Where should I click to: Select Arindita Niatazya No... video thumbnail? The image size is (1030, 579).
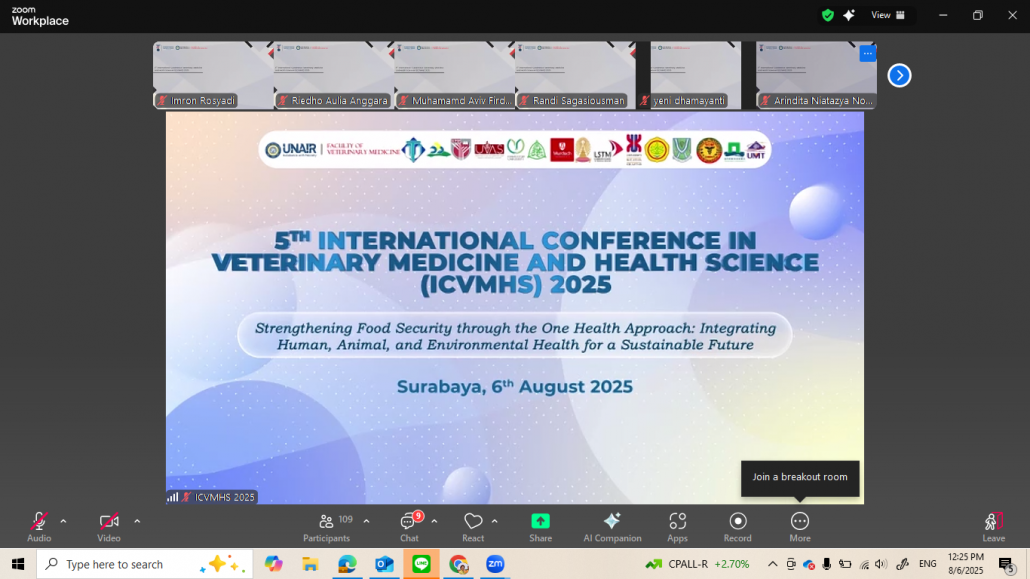[x=817, y=76]
